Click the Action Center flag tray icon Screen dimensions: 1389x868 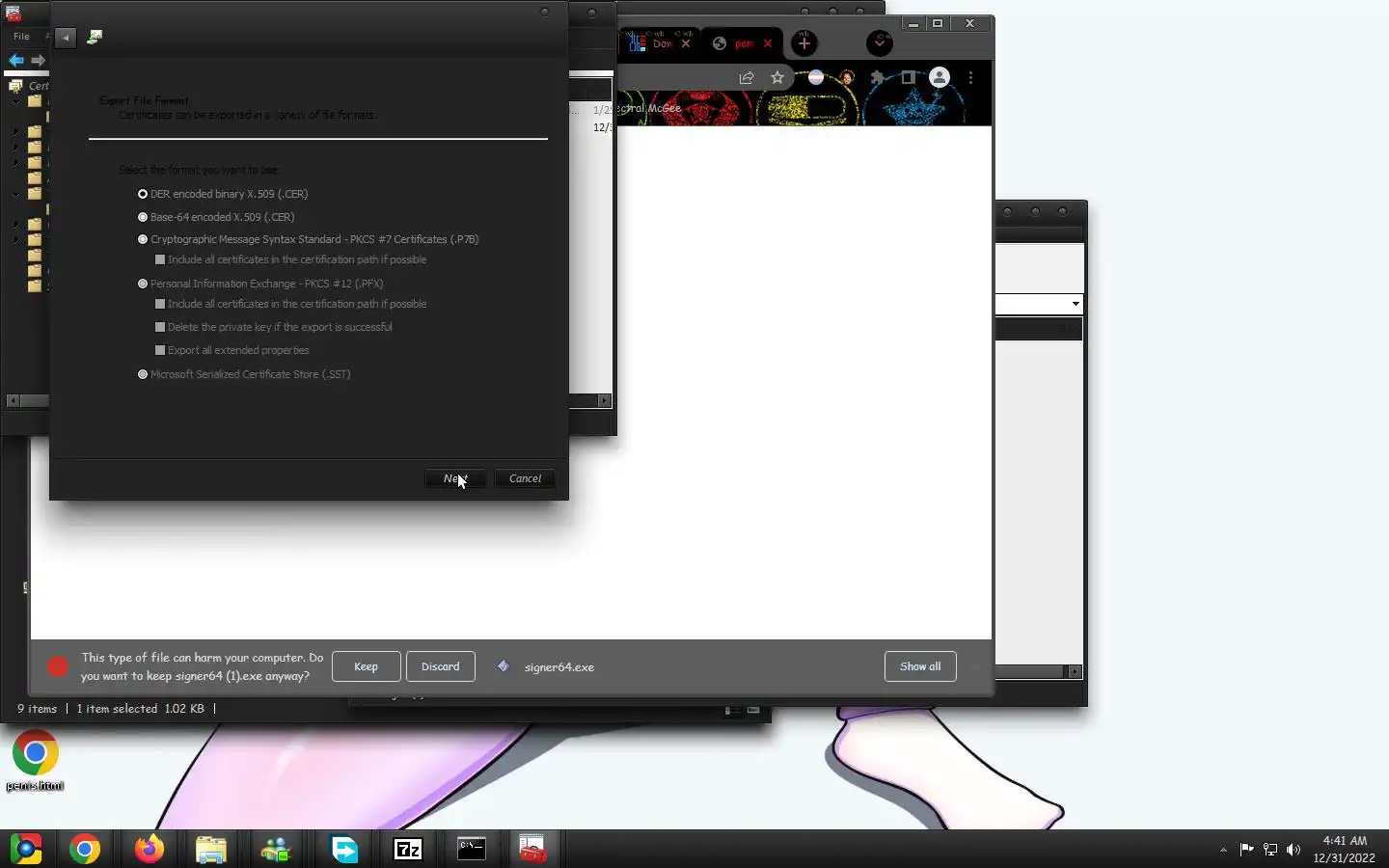(1246, 850)
